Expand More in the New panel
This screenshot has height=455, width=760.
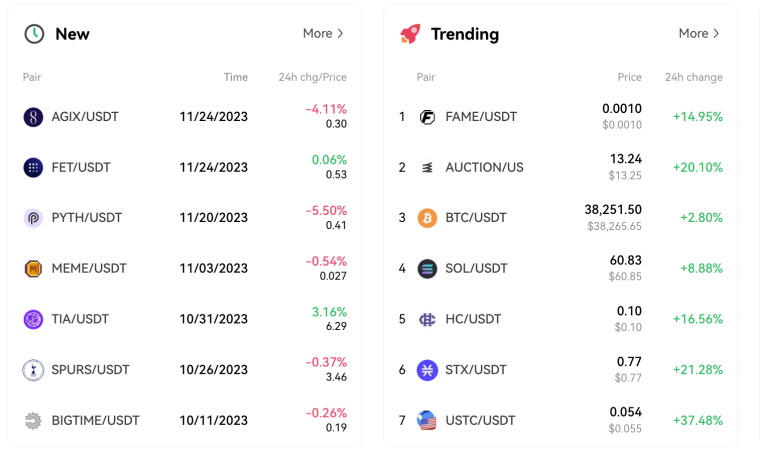(323, 33)
